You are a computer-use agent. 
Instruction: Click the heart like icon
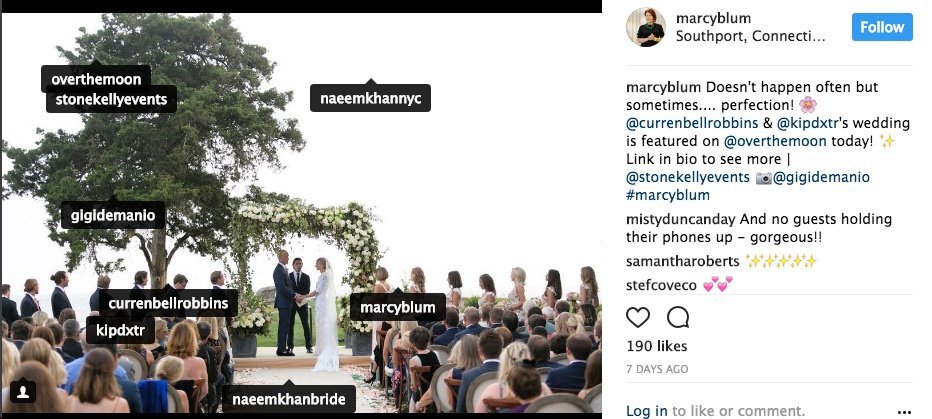(x=638, y=317)
